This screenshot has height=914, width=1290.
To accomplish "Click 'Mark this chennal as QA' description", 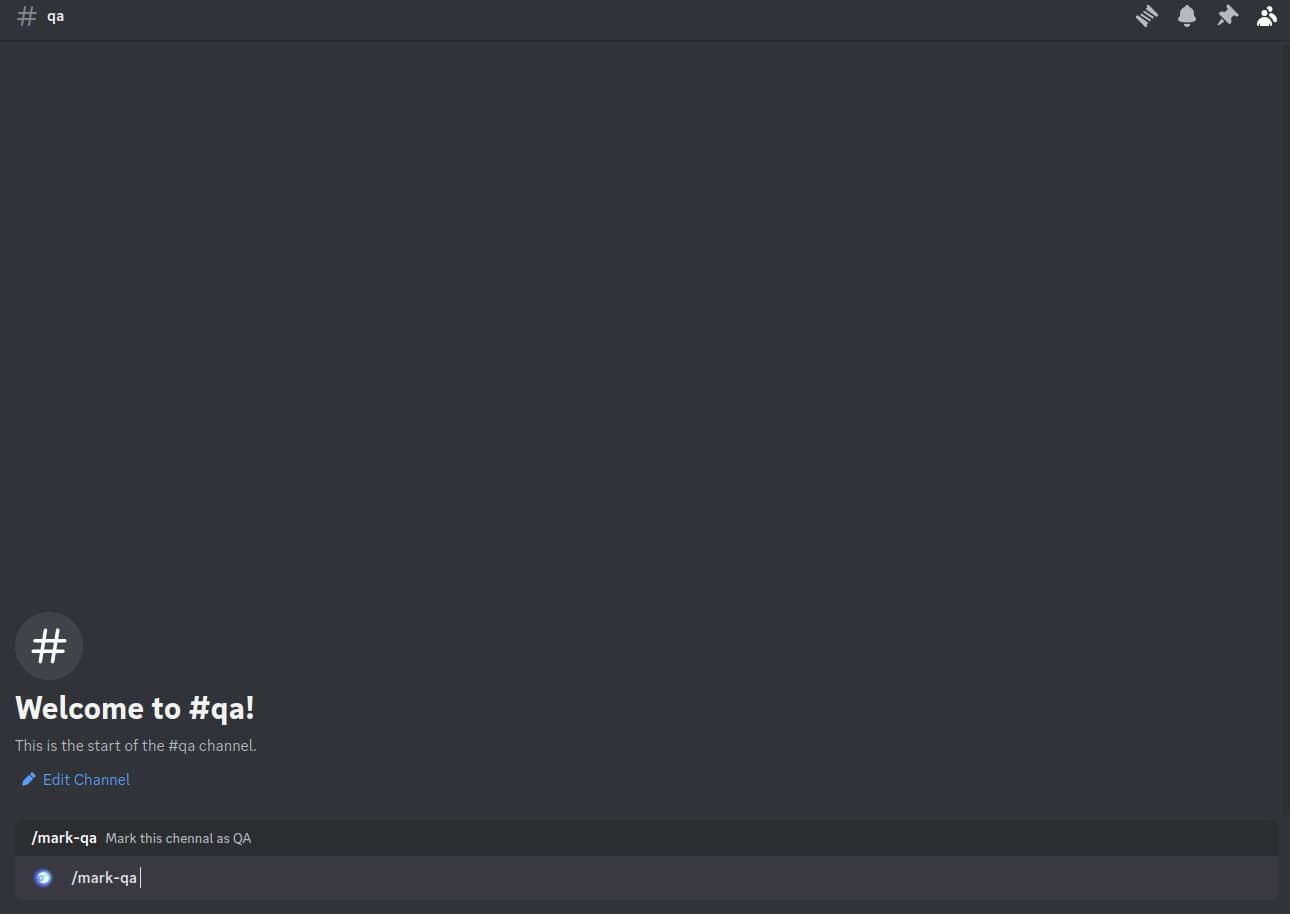I will 178,838.
